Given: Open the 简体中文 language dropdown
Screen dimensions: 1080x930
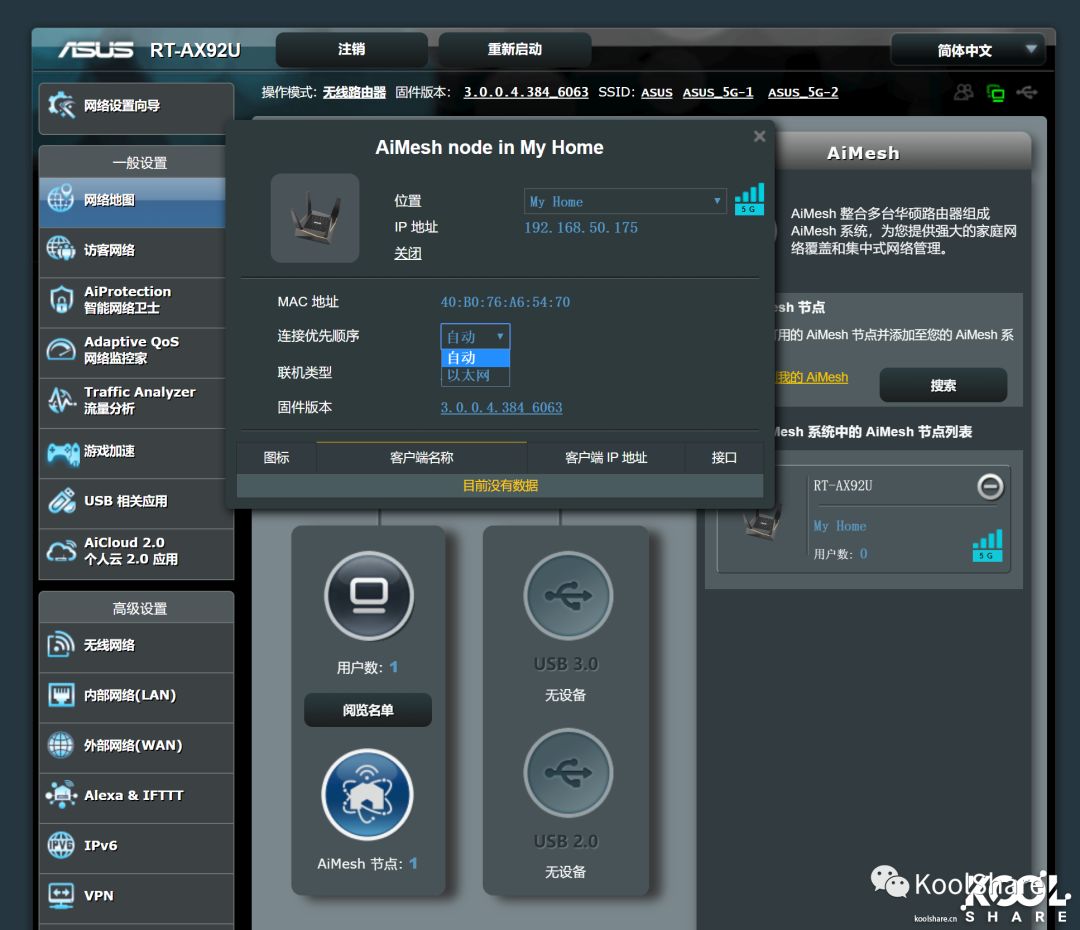Looking at the screenshot, I should 968,50.
